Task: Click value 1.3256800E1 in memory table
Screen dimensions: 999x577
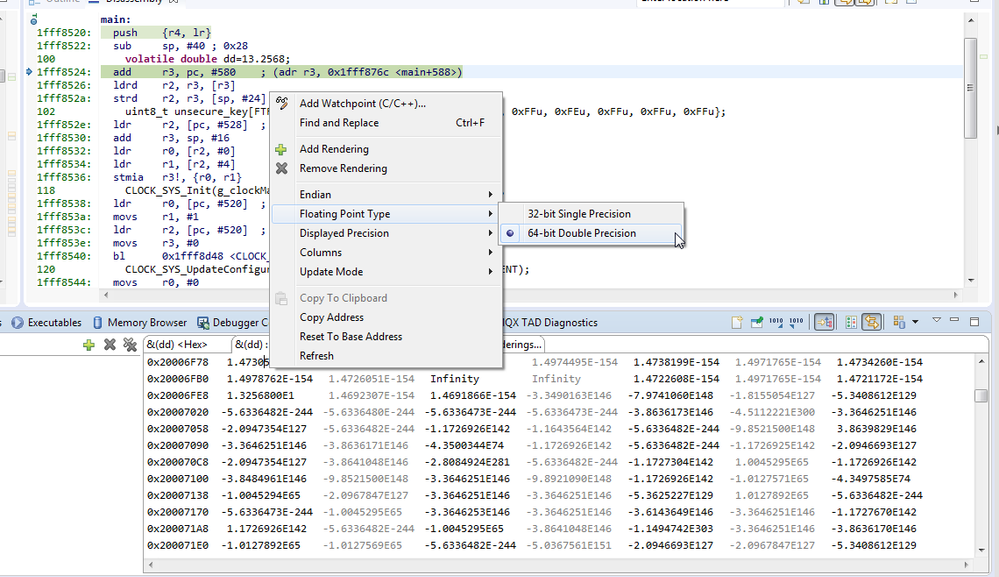Action: 261,395
